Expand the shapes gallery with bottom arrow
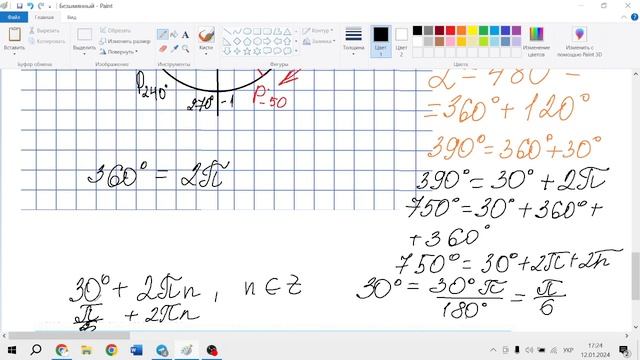 pyautogui.click(x=296, y=51)
